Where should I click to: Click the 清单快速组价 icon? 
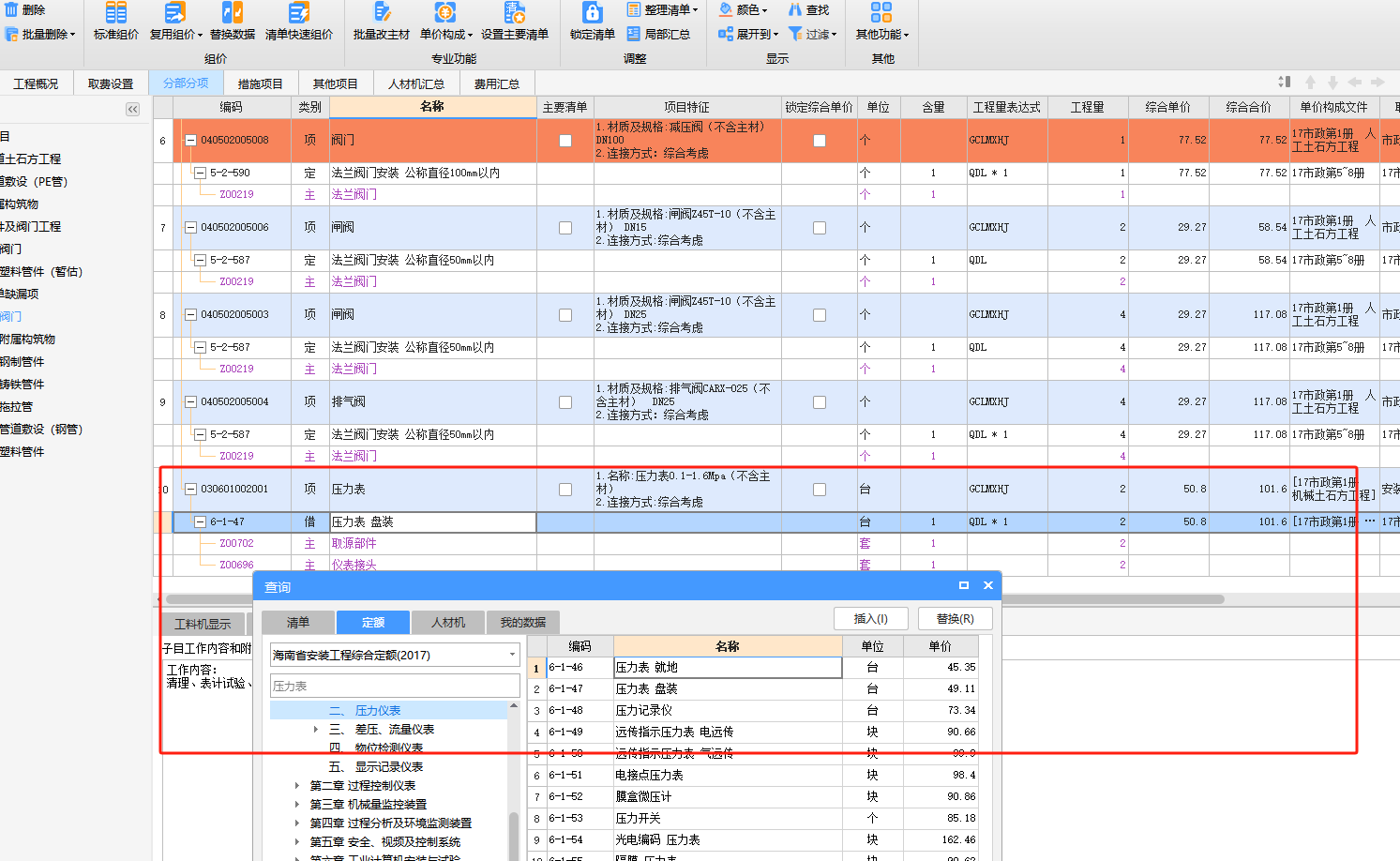pos(298,13)
